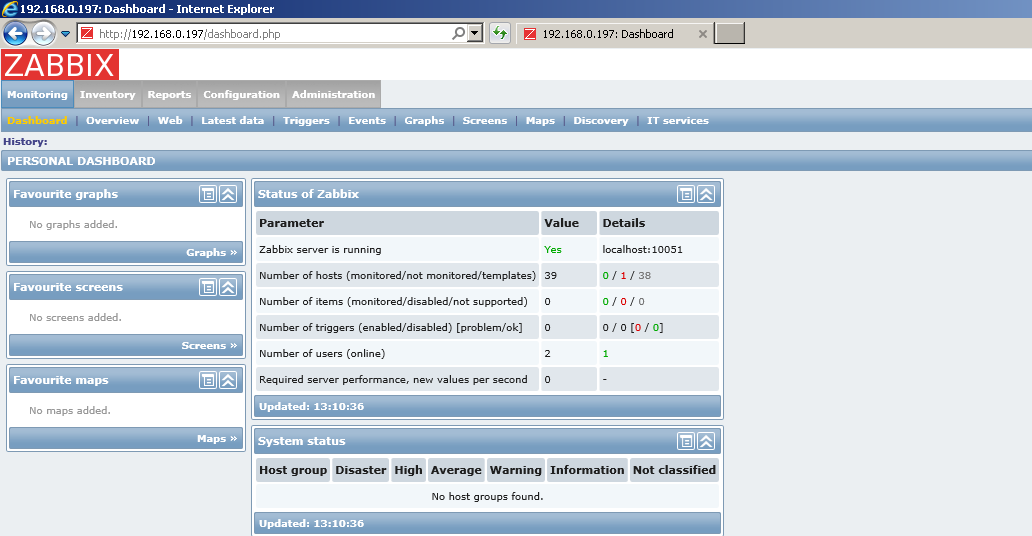This screenshot has height=536, width=1032.
Task: Go to Screens submenu item
Action: pyautogui.click(x=484, y=121)
